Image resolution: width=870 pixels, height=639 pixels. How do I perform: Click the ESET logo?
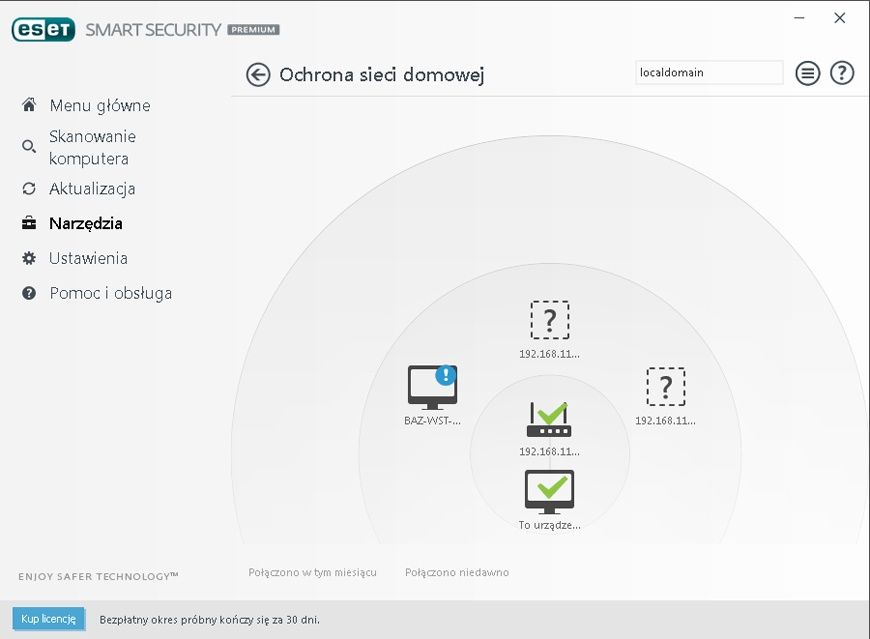coord(43,30)
